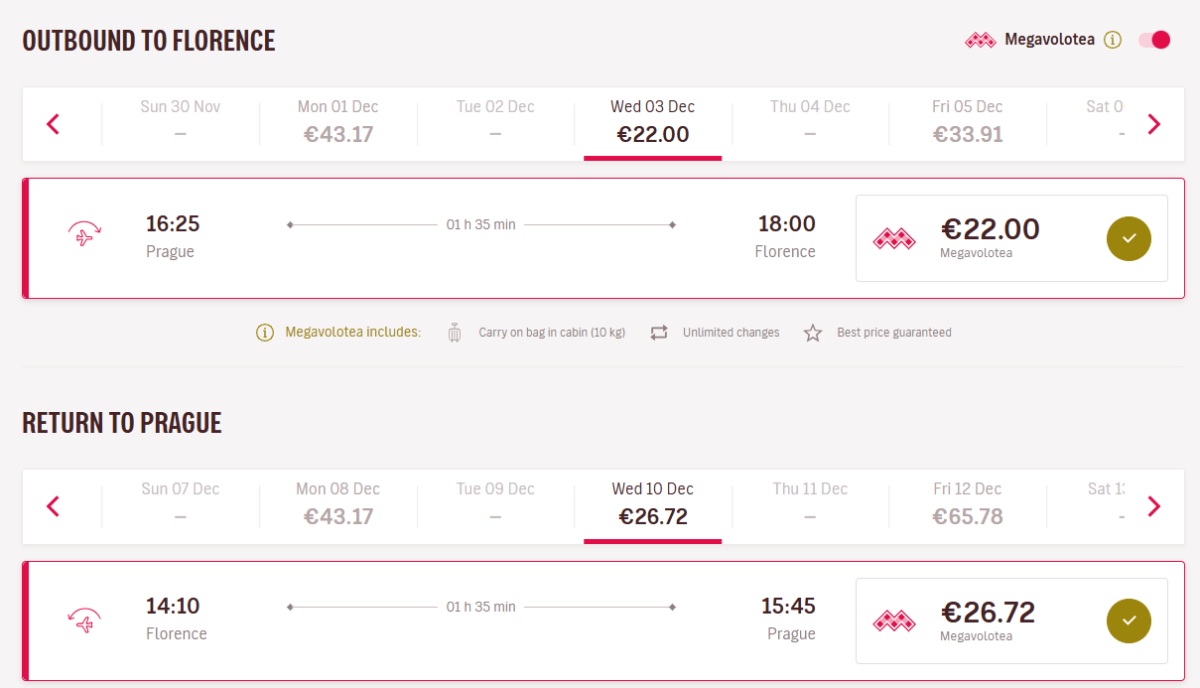Show later outbound dates with right arrow

tap(1154, 124)
